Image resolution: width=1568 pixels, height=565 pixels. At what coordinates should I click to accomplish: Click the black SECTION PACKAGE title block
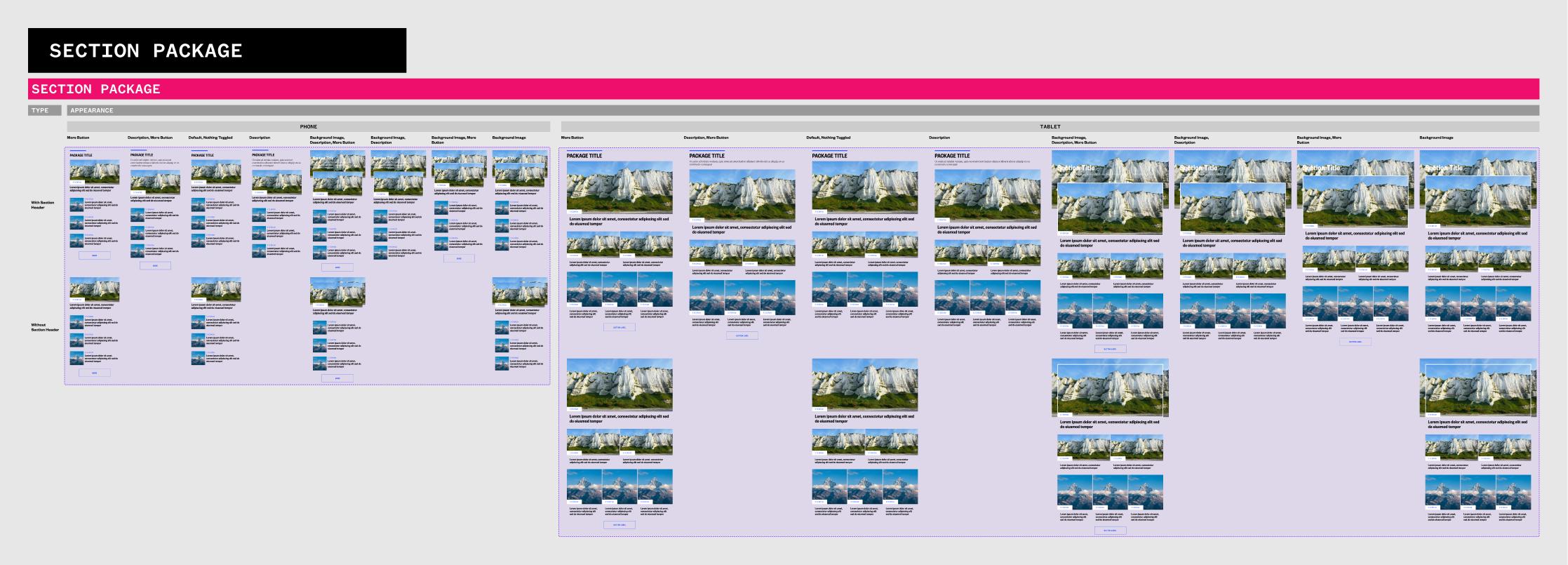click(x=217, y=51)
